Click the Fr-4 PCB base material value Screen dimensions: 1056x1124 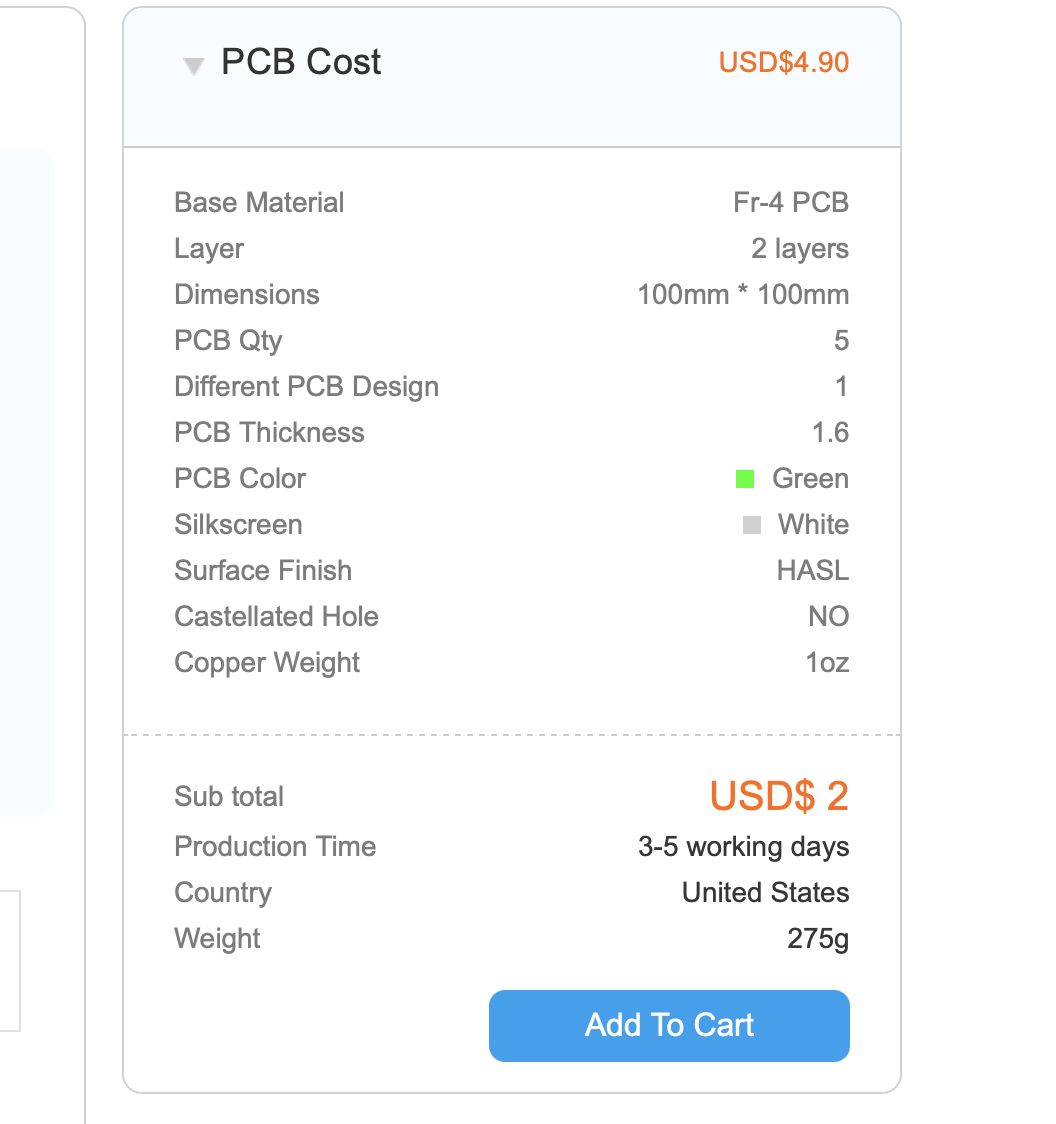coord(791,203)
